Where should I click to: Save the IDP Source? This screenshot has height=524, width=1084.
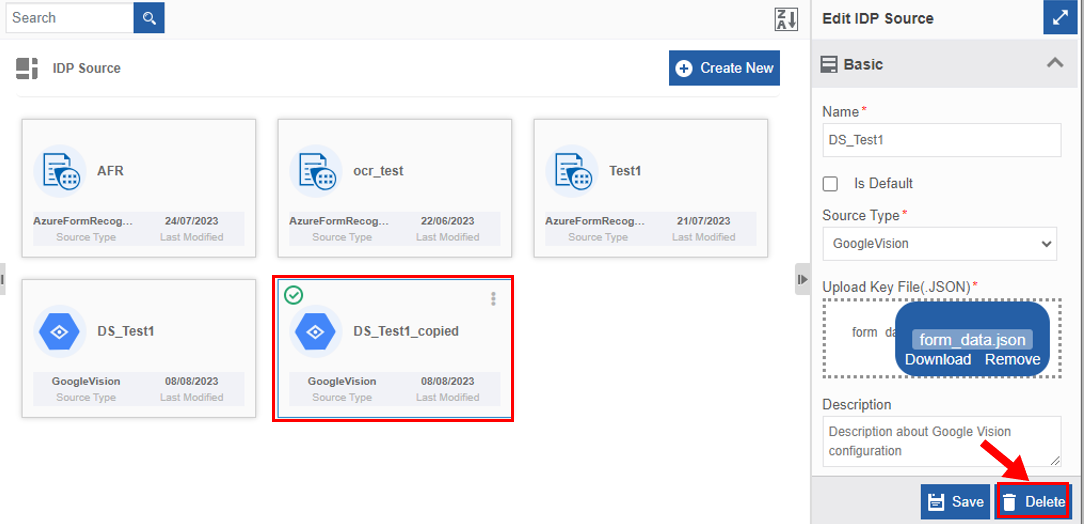[x=956, y=501]
